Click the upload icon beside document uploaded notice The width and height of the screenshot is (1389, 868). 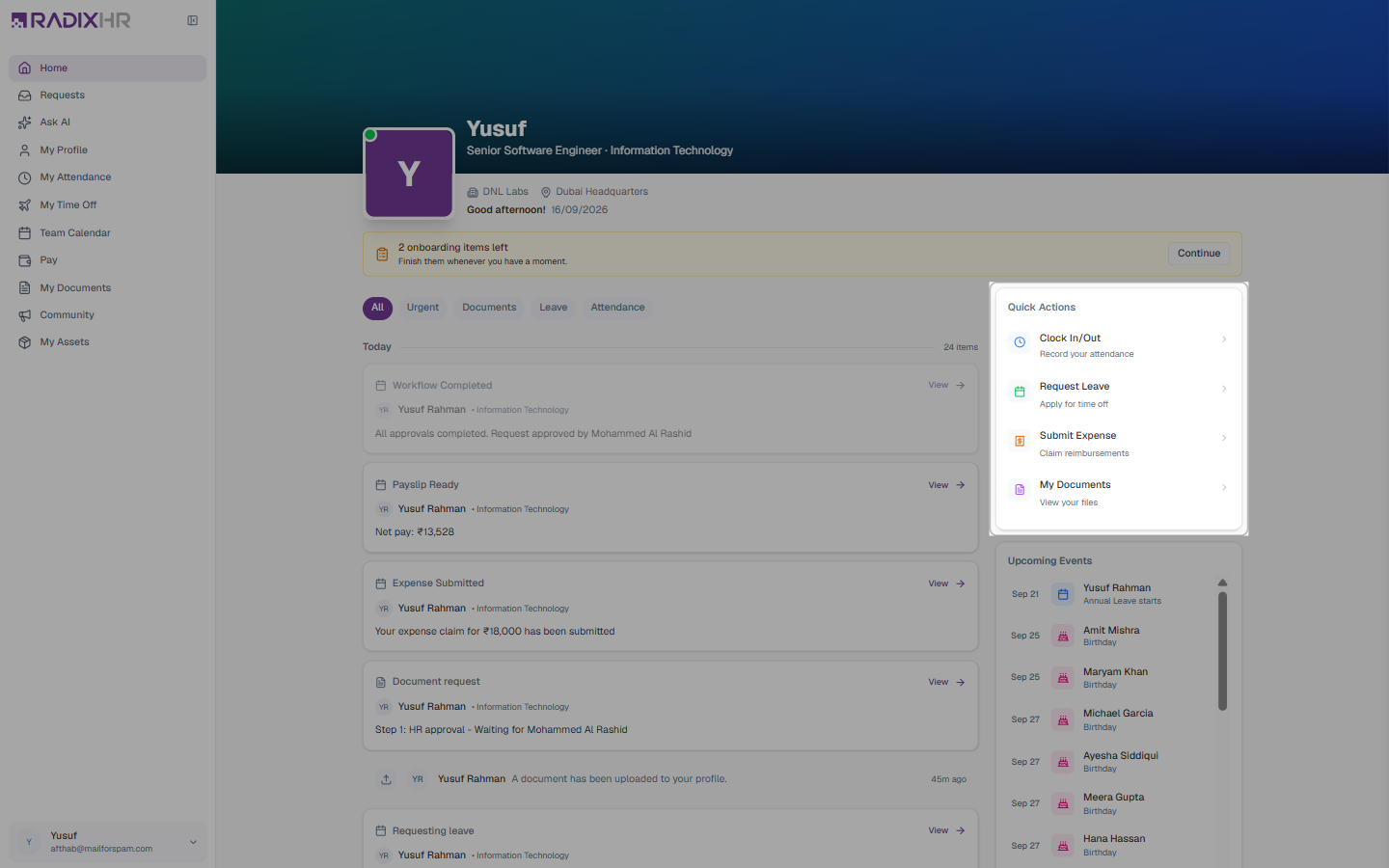point(386,779)
